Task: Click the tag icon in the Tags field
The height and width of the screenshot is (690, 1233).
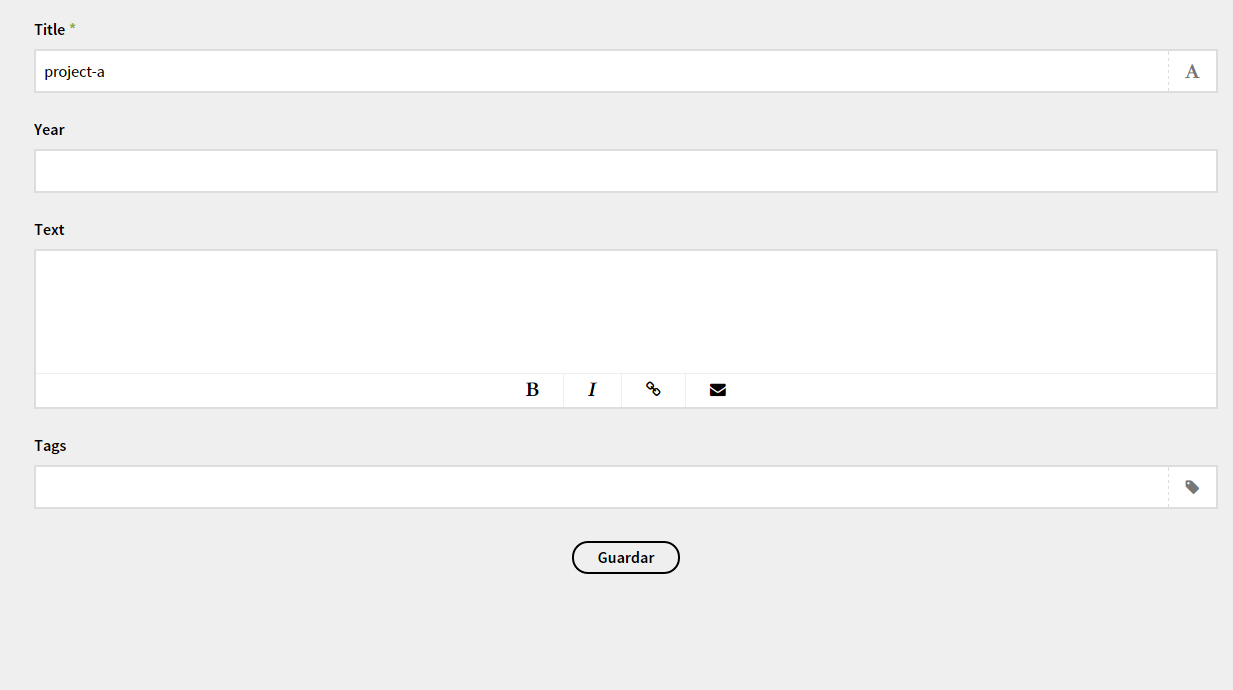Action: (1192, 487)
